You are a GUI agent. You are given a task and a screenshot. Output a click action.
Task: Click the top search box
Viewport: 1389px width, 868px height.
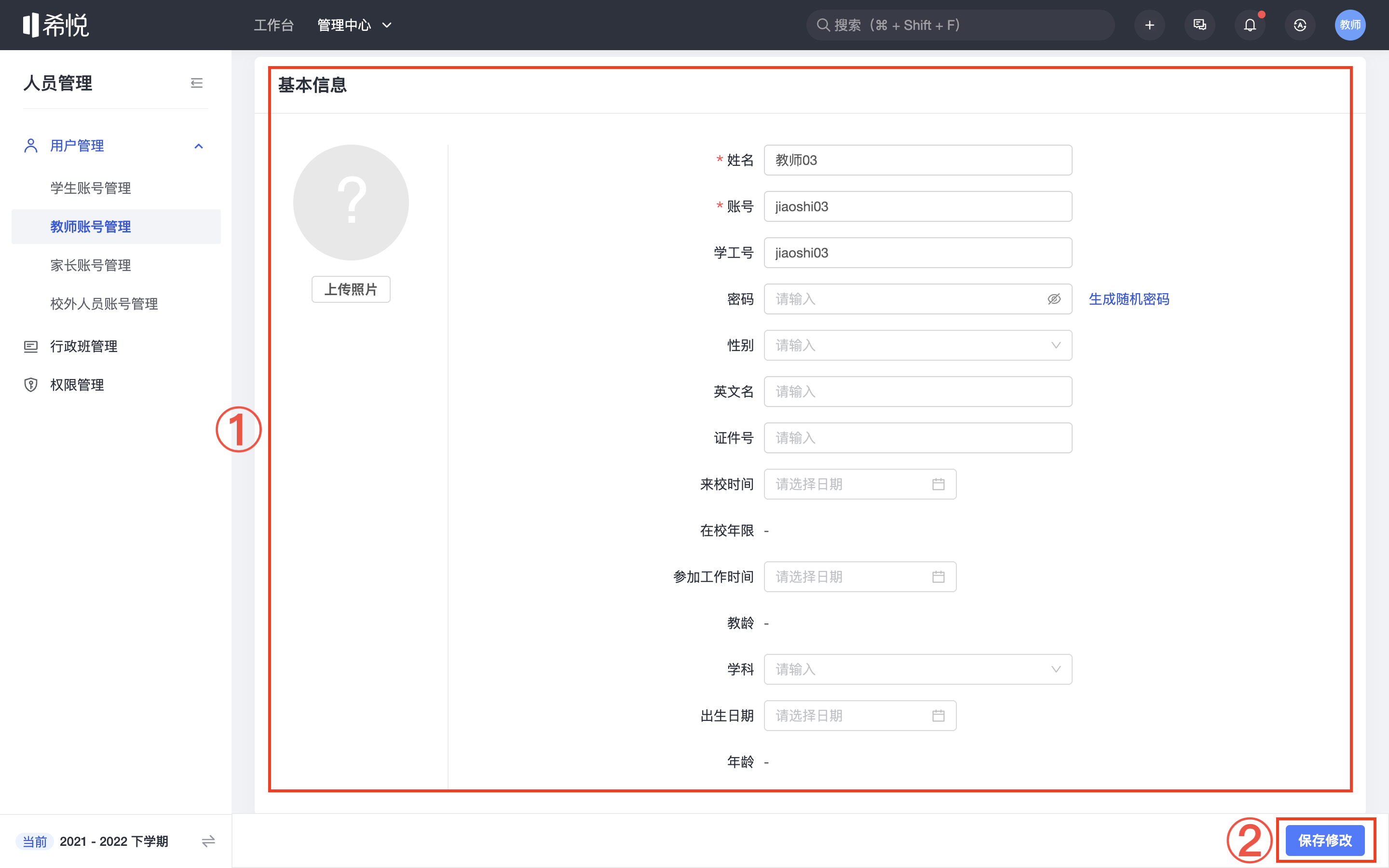coord(960,25)
